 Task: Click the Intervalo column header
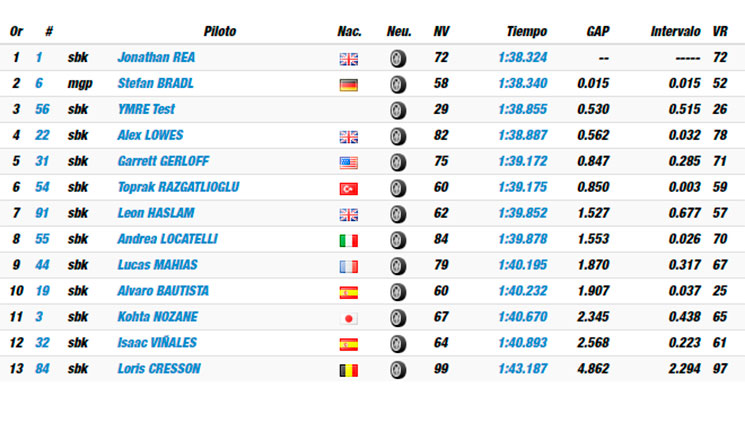[675, 31]
